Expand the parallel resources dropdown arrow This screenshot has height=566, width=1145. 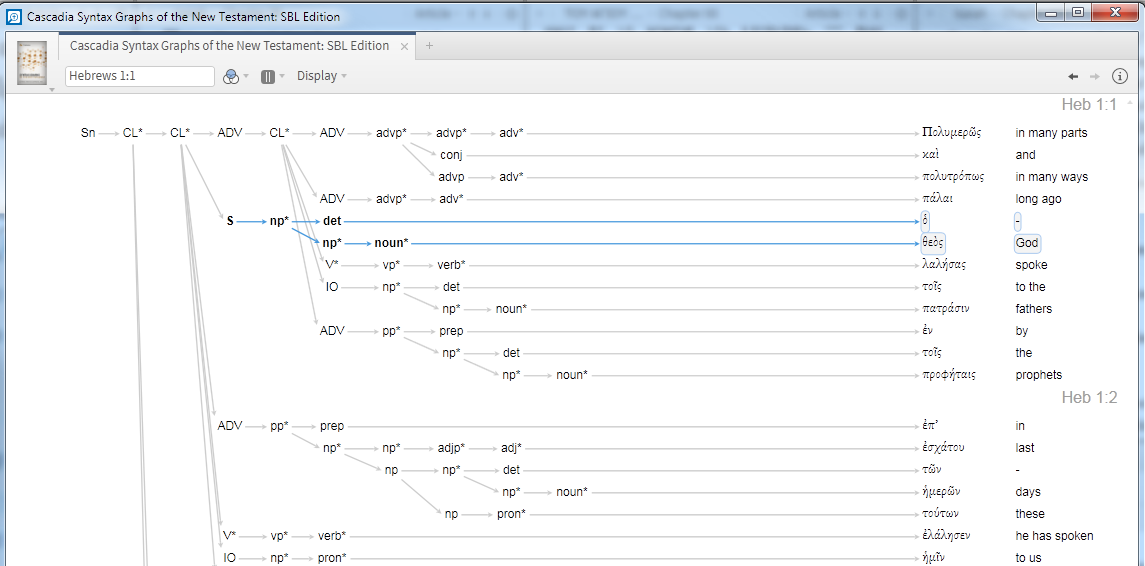click(282, 77)
